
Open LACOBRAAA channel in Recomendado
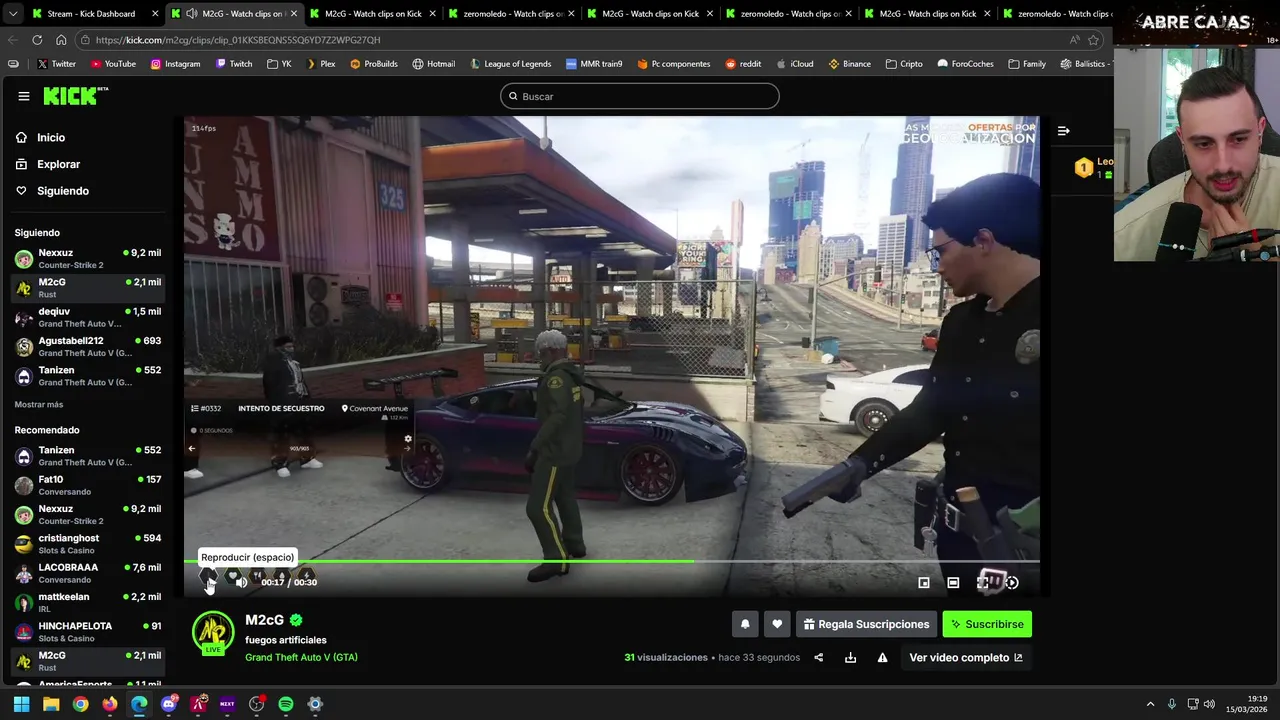point(88,573)
